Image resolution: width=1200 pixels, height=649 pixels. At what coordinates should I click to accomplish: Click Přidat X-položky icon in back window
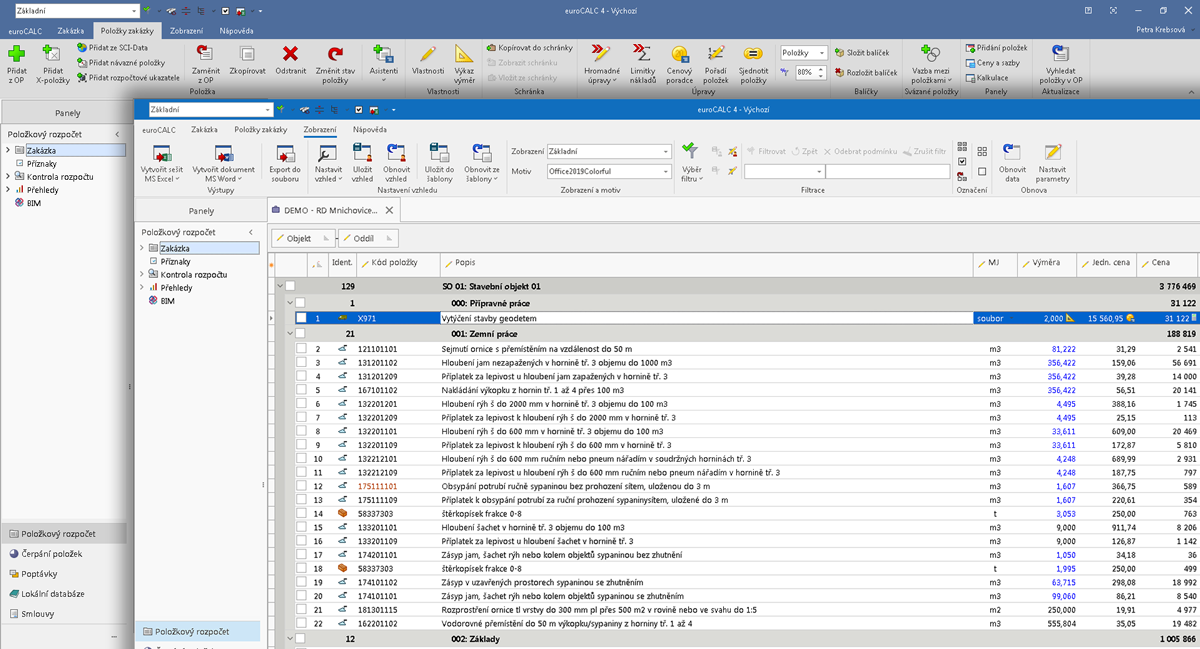pos(53,55)
